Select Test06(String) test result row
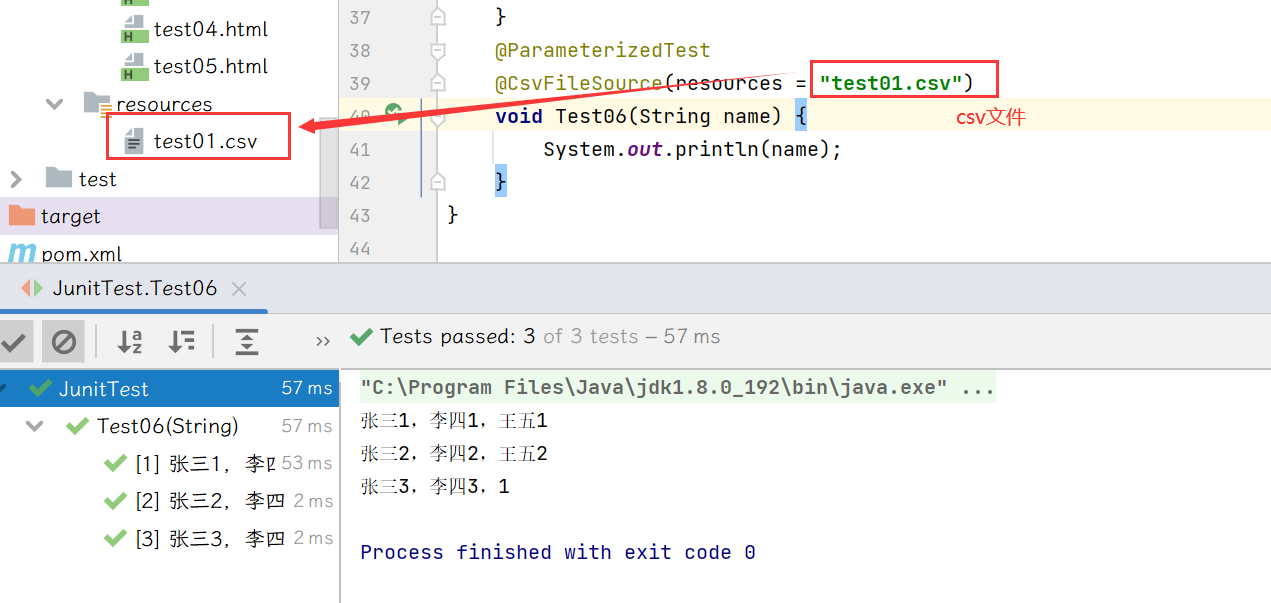The image size is (1271, 603). pos(169,426)
